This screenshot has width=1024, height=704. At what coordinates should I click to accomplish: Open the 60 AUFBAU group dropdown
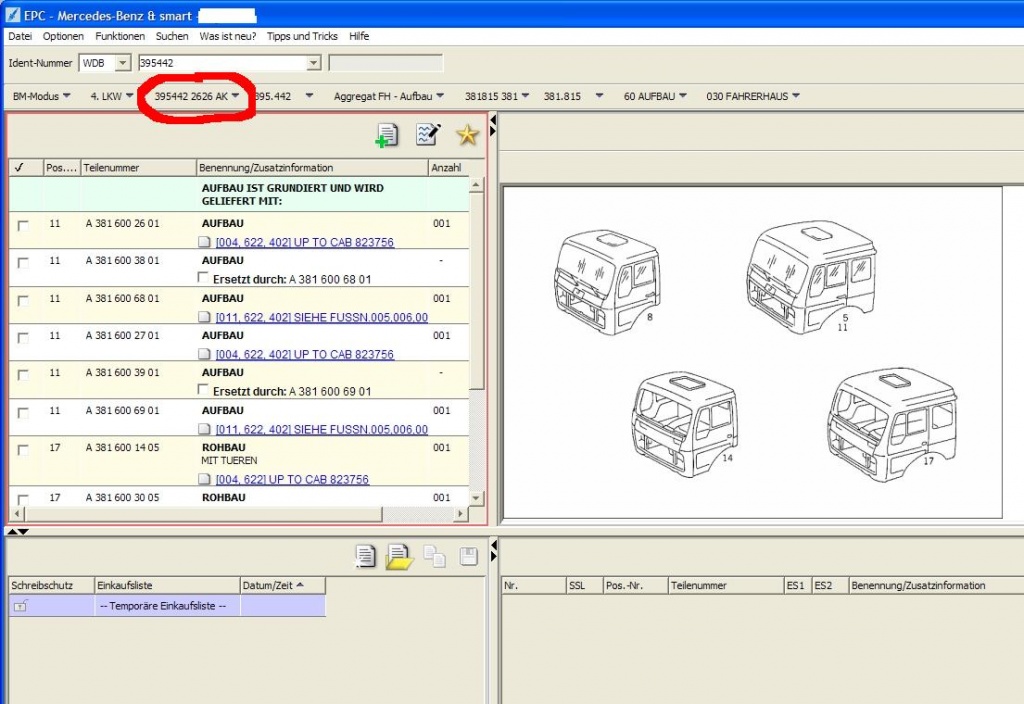pos(655,97)
